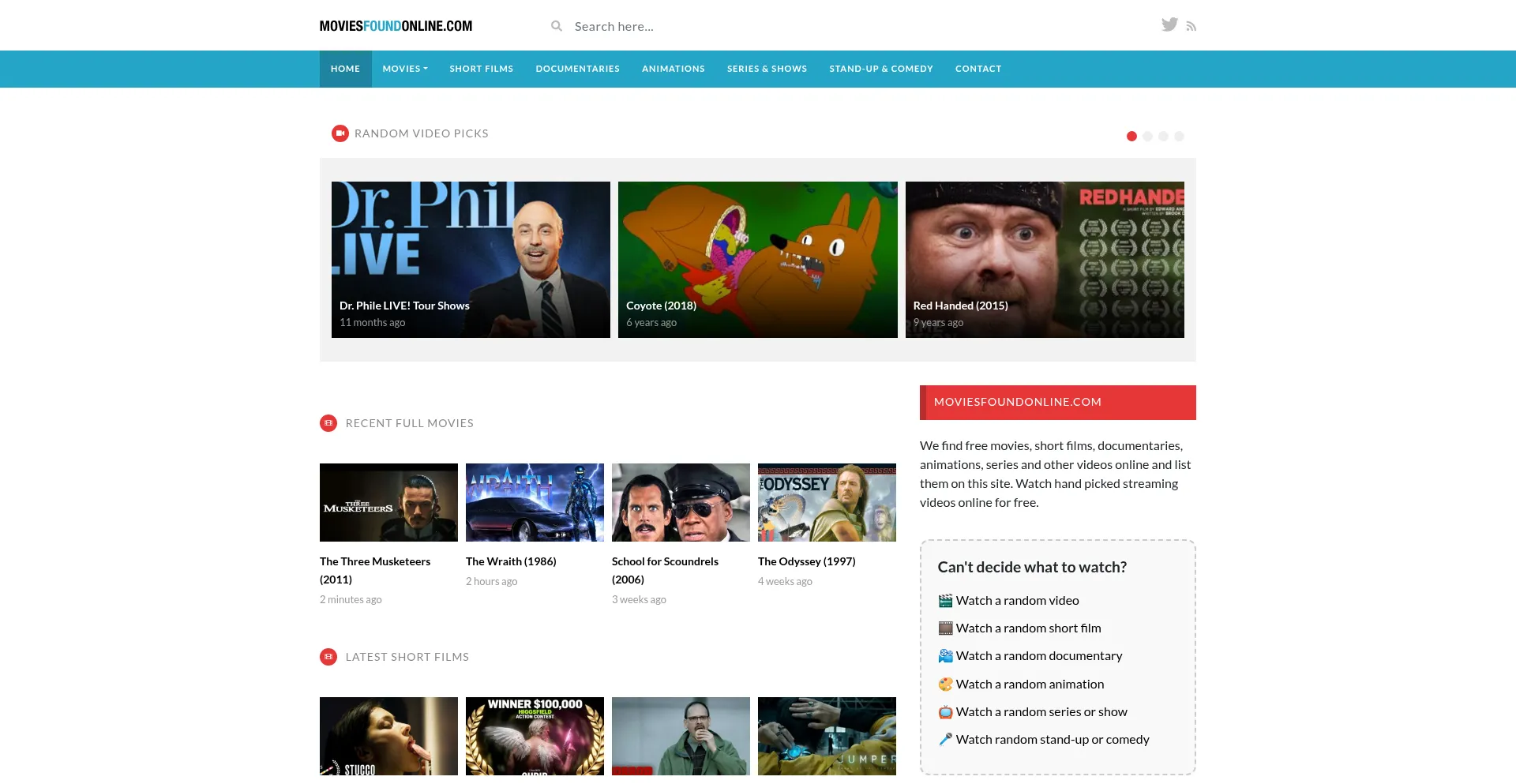The height and width of the screenshot is (784, 1516).
Task: Open Watch random stand-up or comedy
Action: tap(1053, 740)
